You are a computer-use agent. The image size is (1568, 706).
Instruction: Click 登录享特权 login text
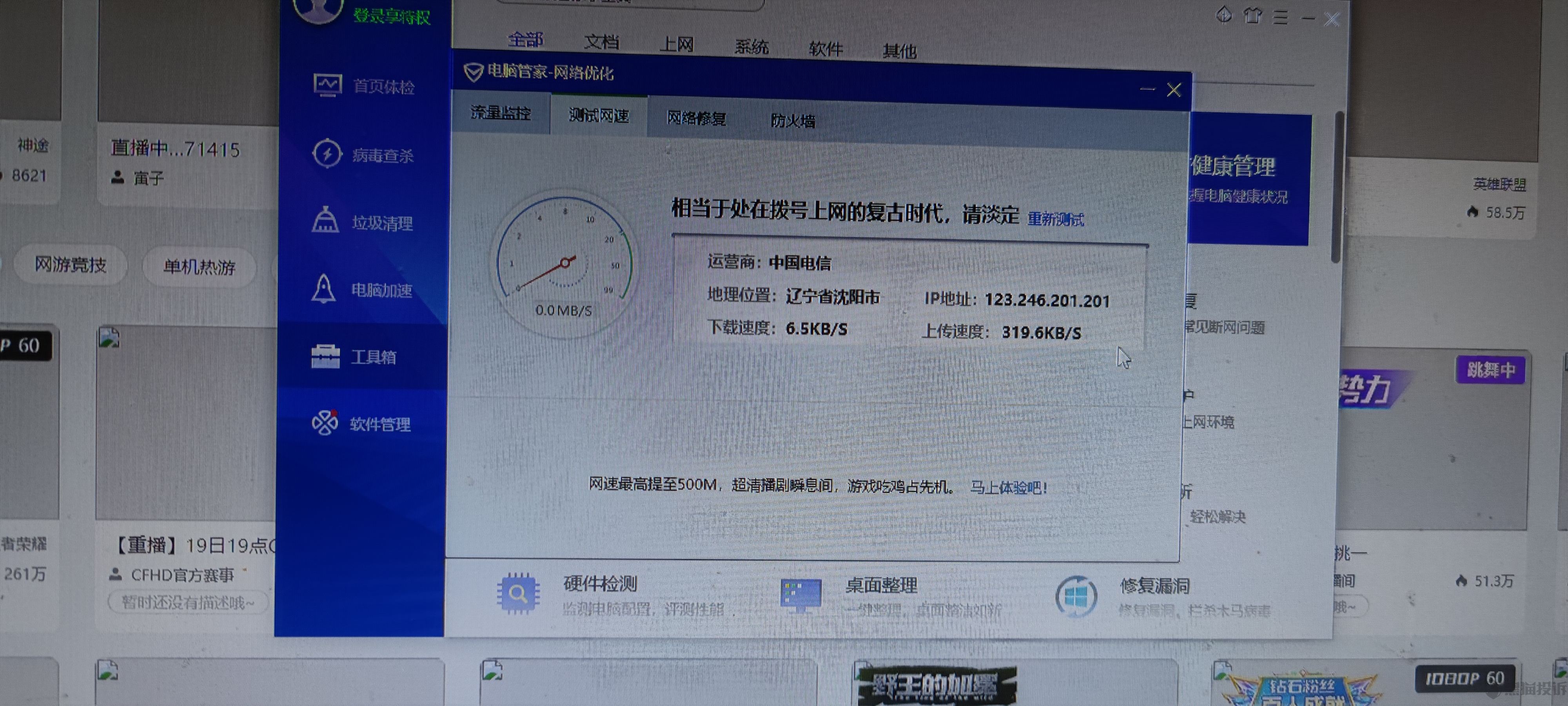tap(392, 16)
